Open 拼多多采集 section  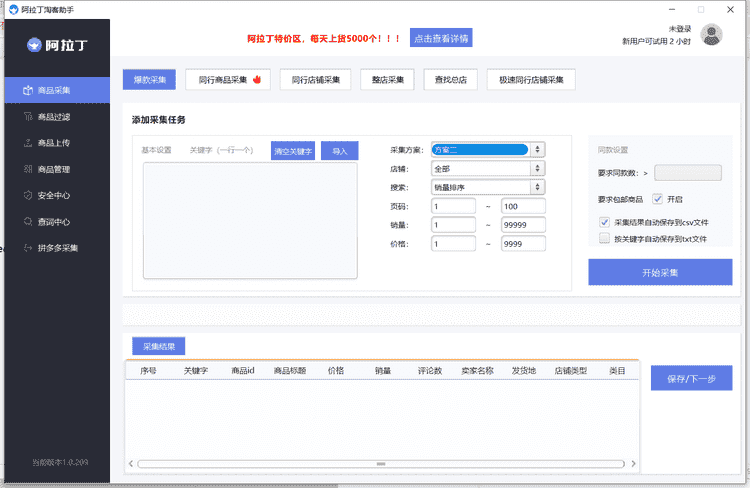pos(57,248)
